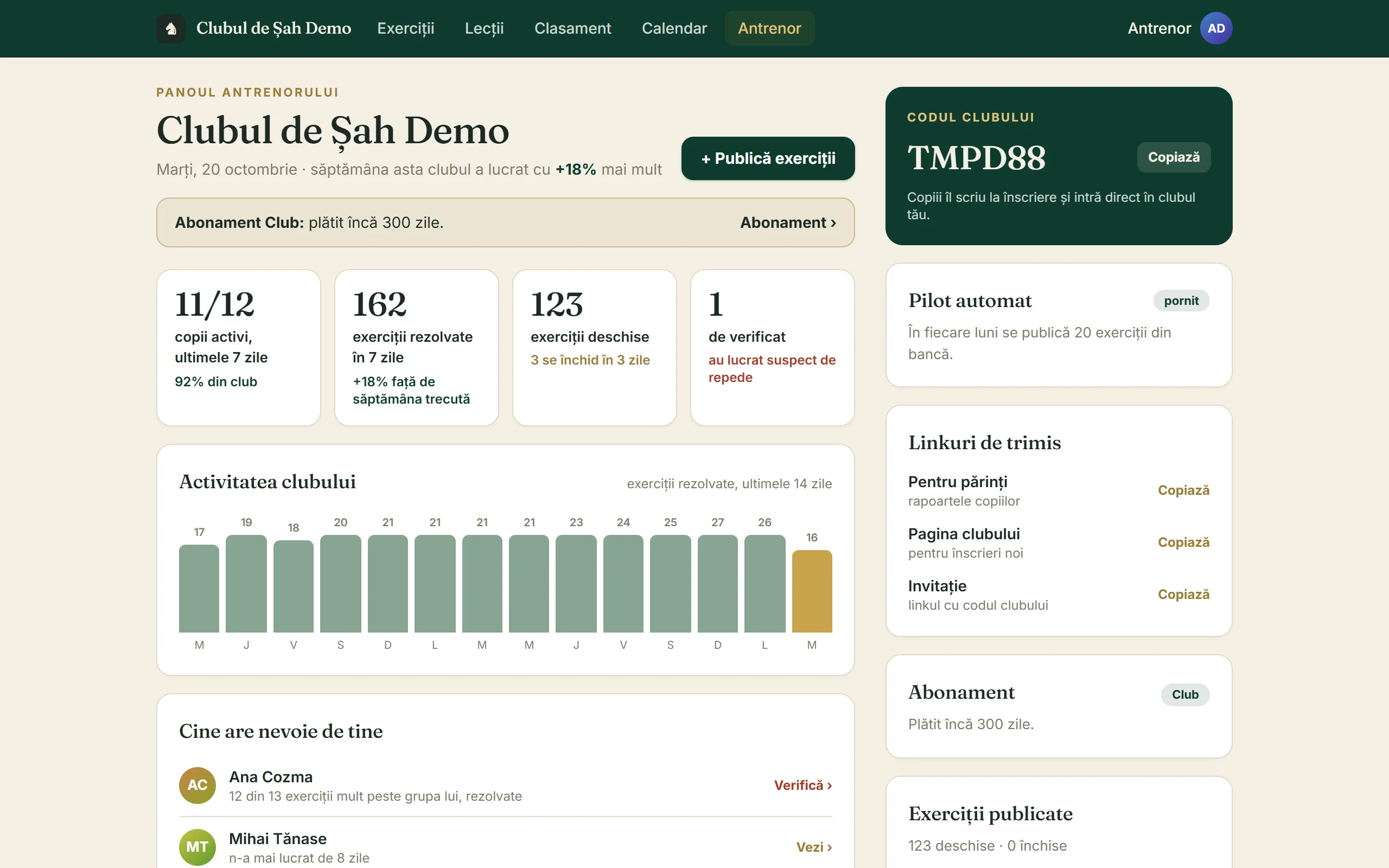Click the Antrenor label beside avatar
Image resolution: width=1389 pixels, height=868 pixels.
[x=1159, y=28]
